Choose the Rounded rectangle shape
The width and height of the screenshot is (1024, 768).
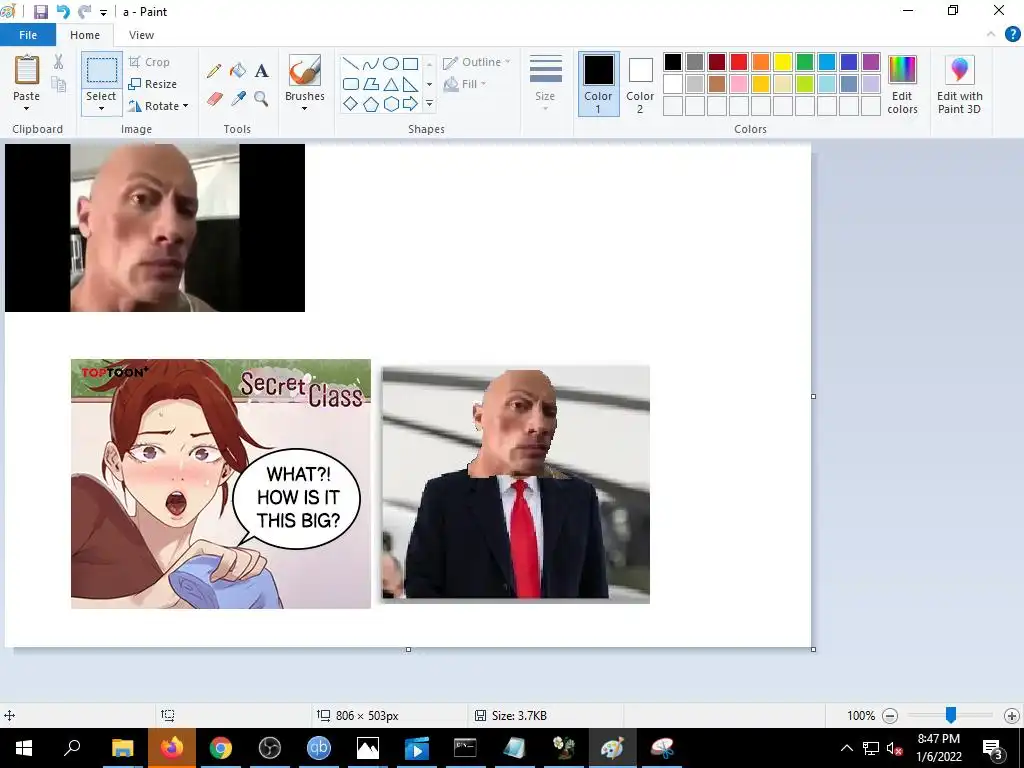coord(351,84)
